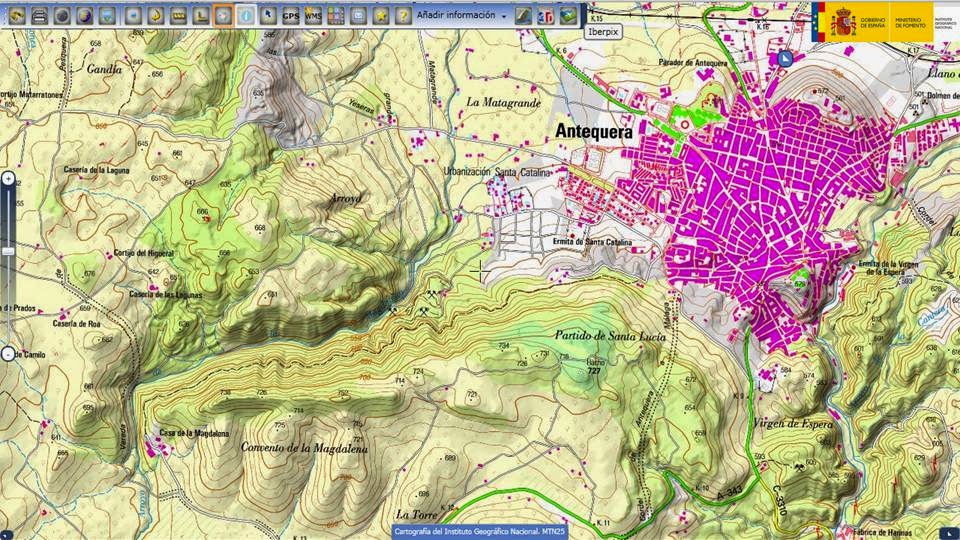960x540 pixels.
Task: Click the Virgen de Espera label
Action: [792, 424]
